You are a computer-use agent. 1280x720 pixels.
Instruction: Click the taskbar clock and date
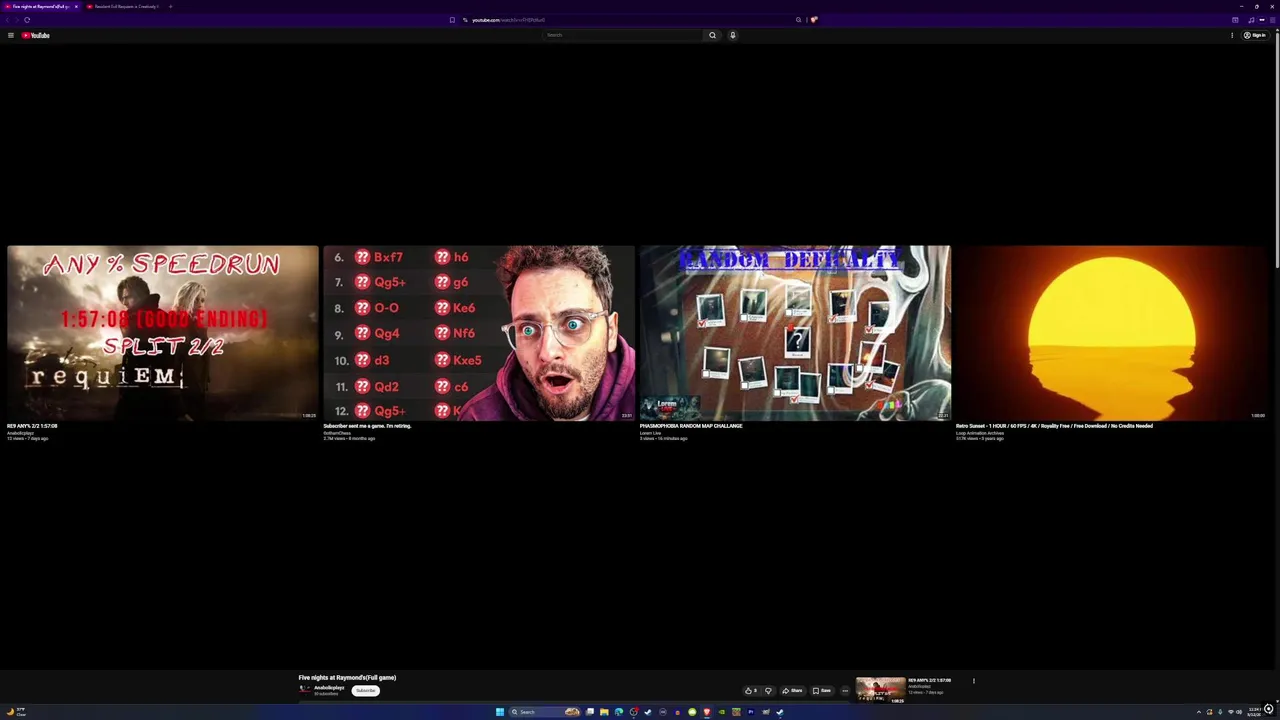[1254, 712]
